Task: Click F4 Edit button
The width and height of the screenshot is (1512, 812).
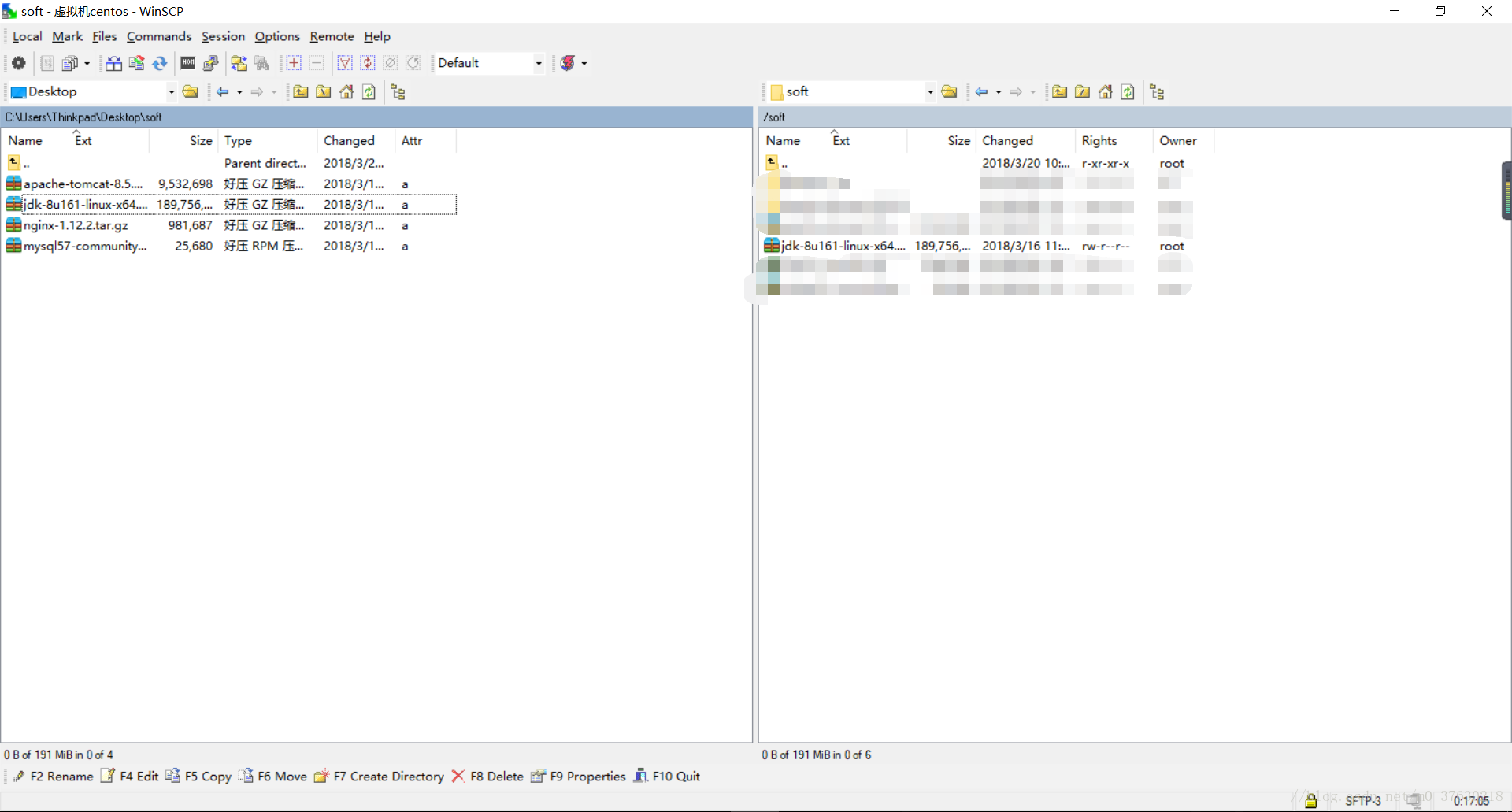Action: point(130,777)
